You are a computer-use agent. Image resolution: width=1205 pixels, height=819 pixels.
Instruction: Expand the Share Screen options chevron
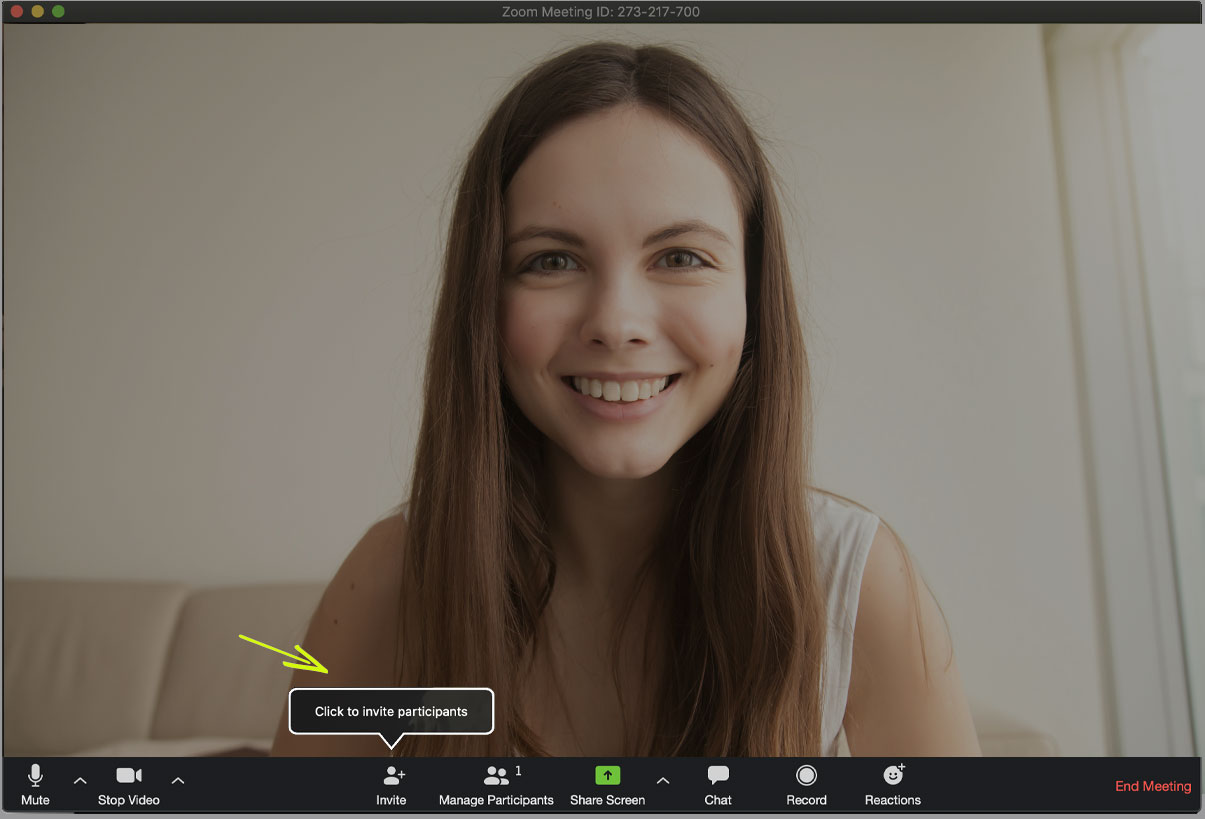click(663, 781)
